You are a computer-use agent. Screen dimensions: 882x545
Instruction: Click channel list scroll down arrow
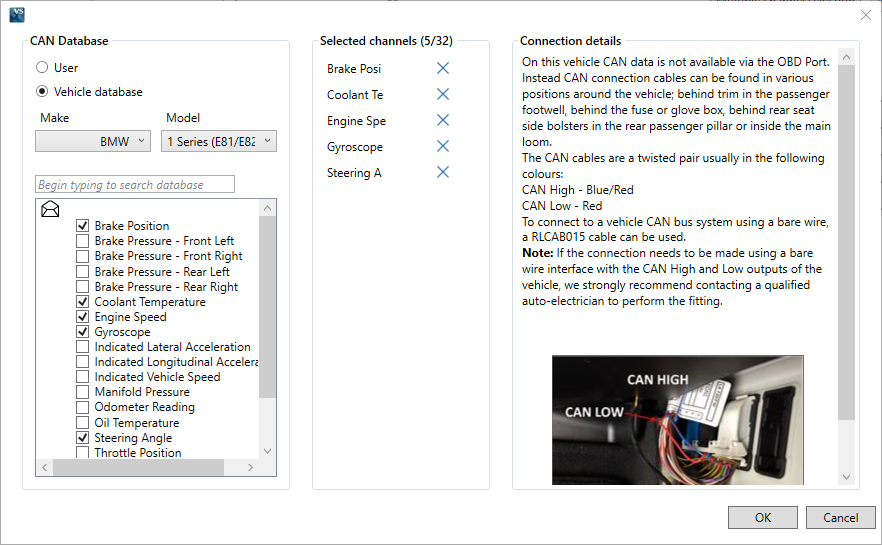[x=268, y=451]
